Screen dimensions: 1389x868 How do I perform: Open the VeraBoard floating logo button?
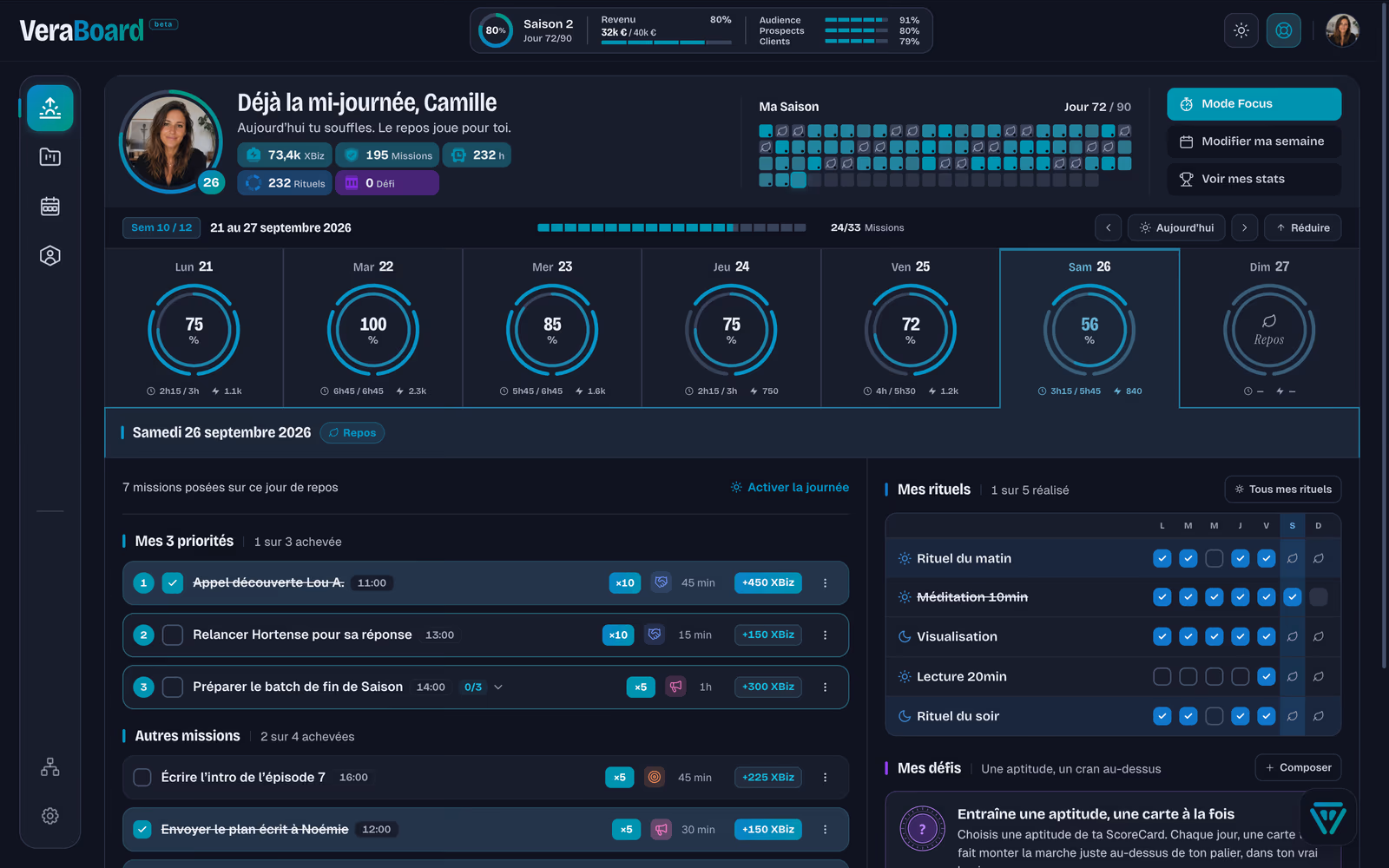pyautogui.click(x=1328, y=817)
